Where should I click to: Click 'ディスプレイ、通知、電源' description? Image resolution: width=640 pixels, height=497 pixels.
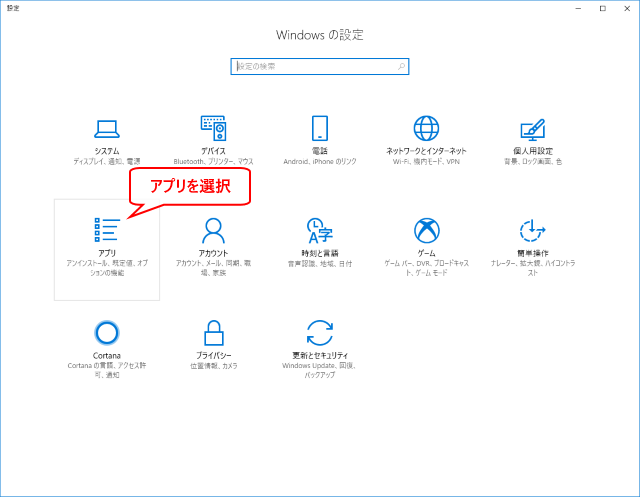[x=107, y=162]
